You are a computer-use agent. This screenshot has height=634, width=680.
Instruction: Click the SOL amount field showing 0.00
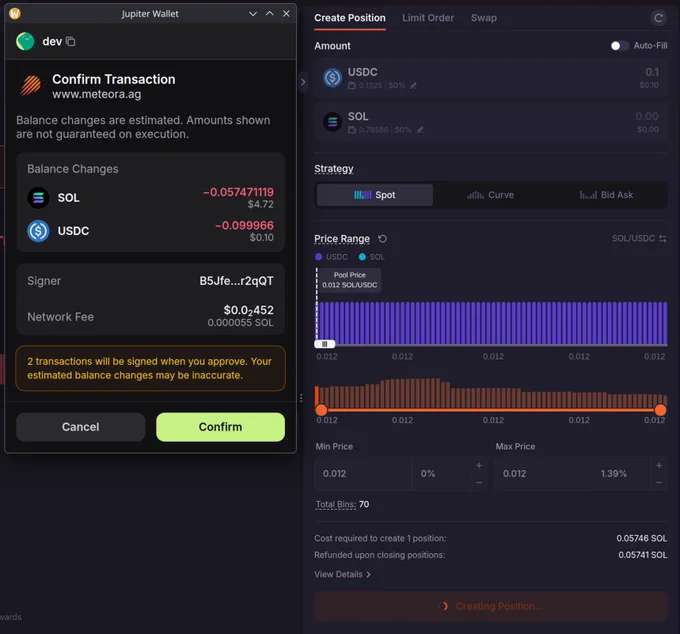[x=647, y=117]
